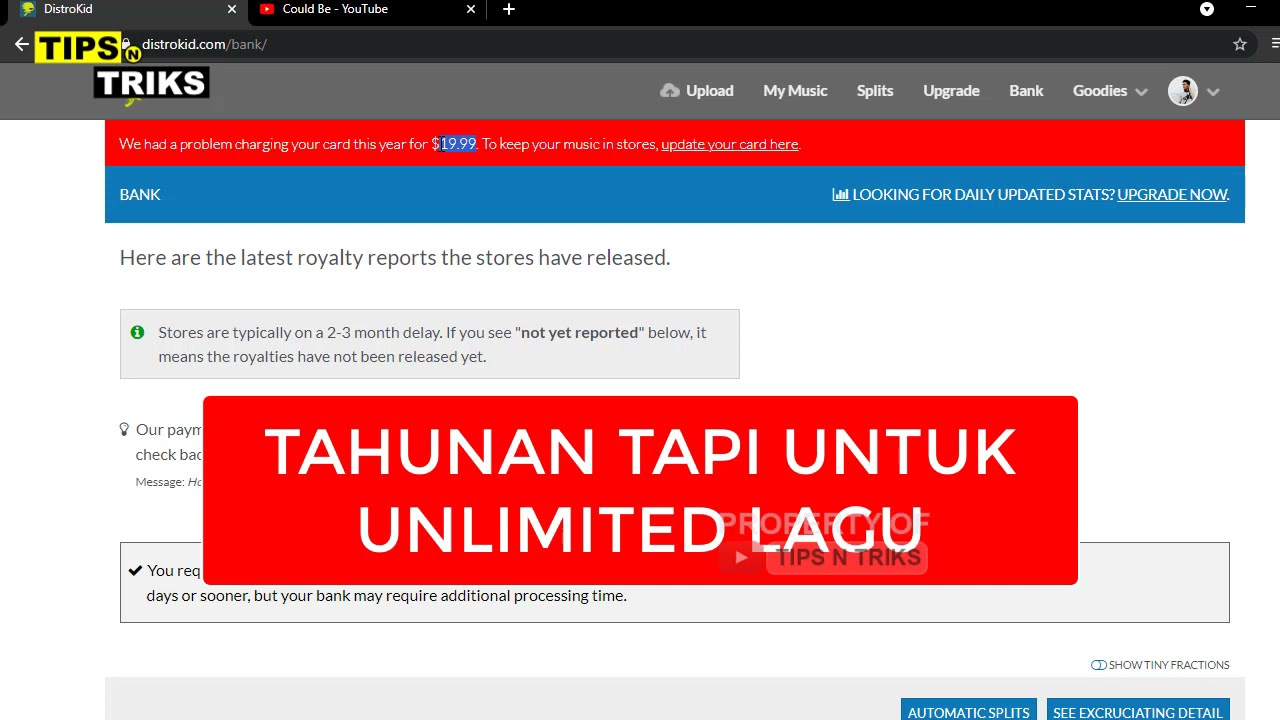Open the Upgrade menu item

(x=951, y=91)
